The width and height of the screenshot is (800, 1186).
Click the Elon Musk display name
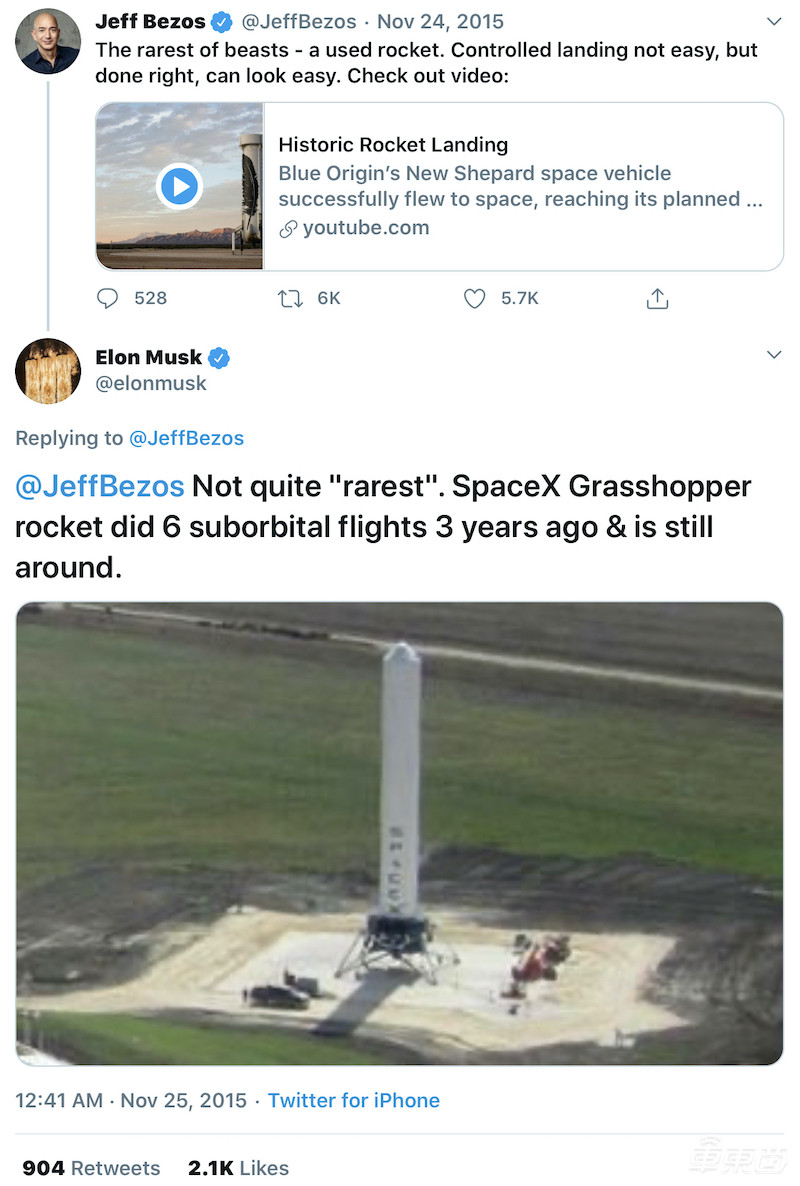coord(148,357)
